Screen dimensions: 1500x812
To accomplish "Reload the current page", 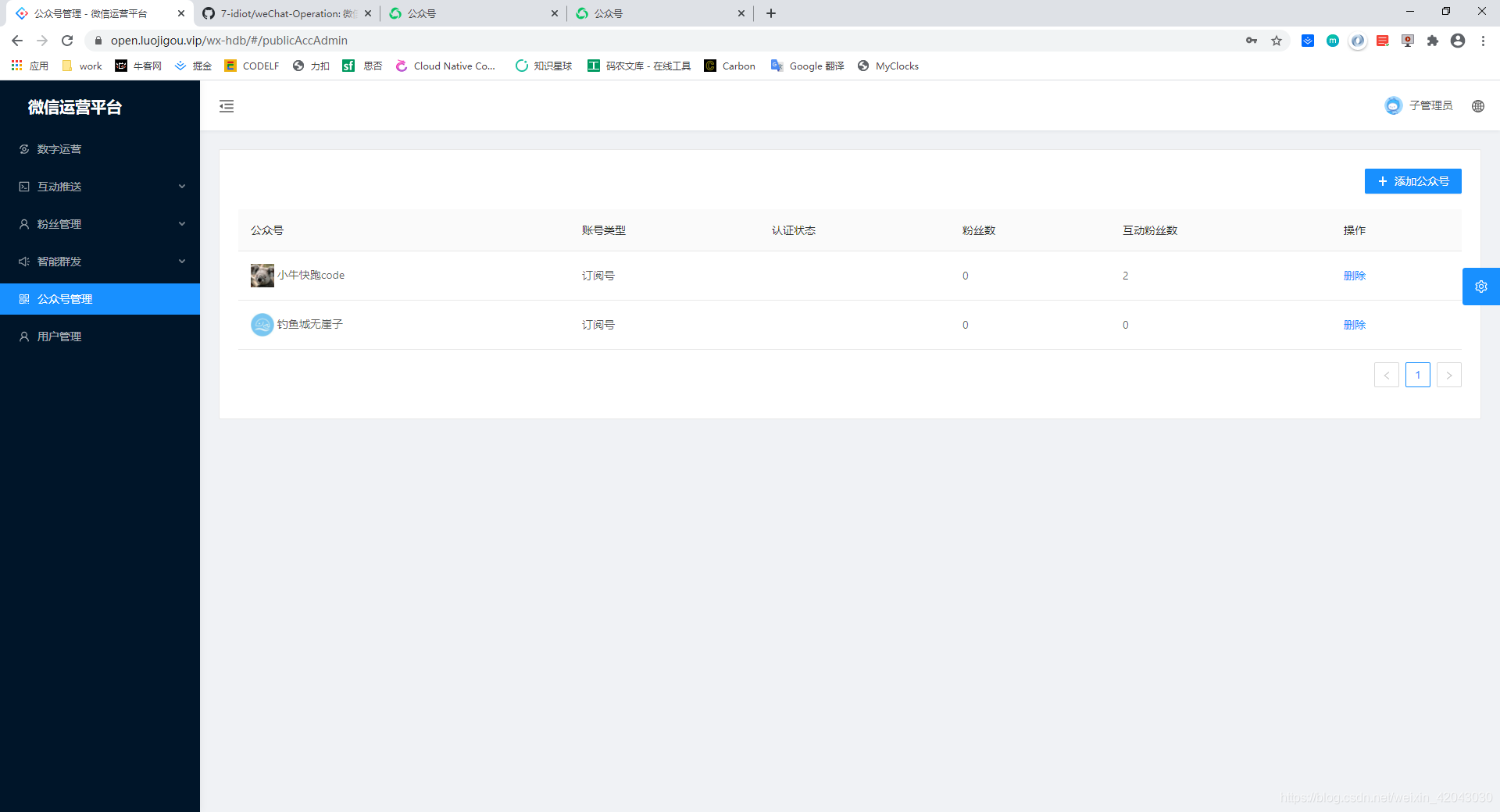I will [67, 41].
